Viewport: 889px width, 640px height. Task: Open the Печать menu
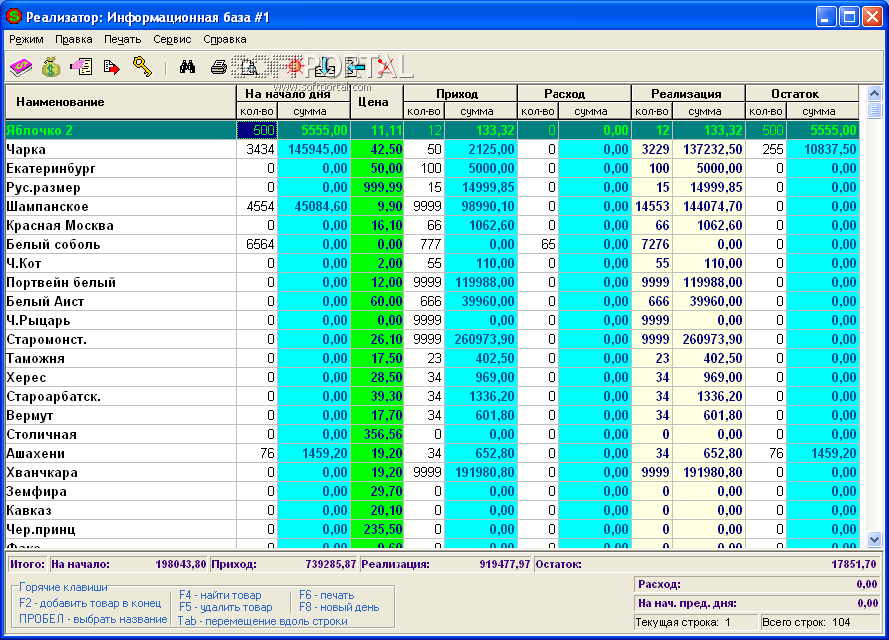(x=122, y=39)
